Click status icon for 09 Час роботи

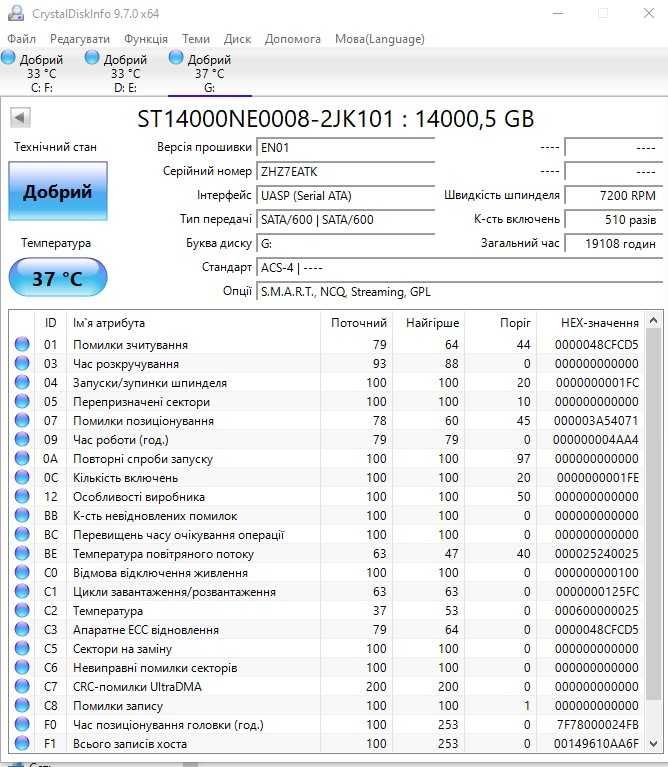click(x=22, y=439)
